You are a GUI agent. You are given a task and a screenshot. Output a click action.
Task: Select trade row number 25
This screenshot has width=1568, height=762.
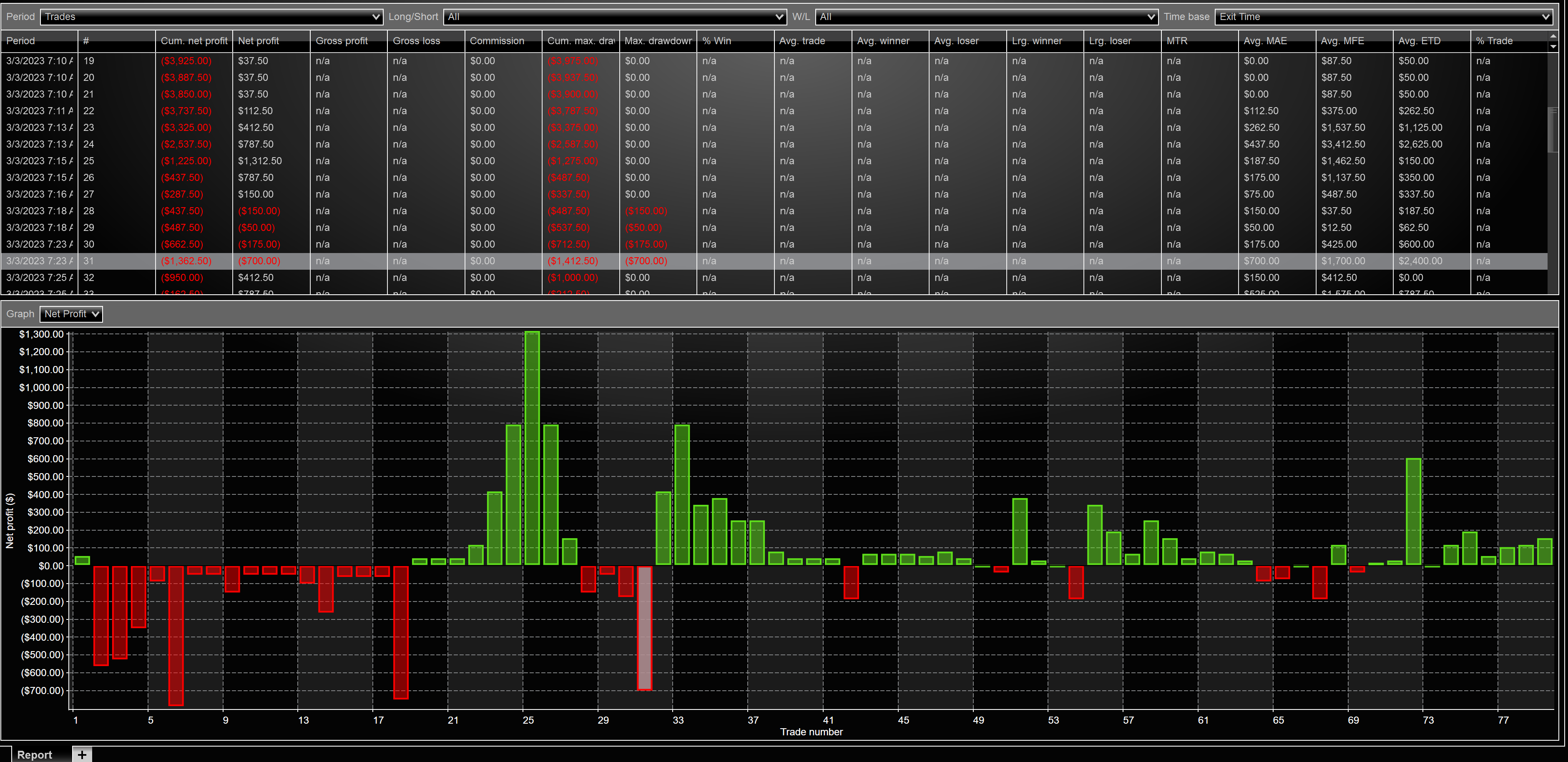coord(774,160)
